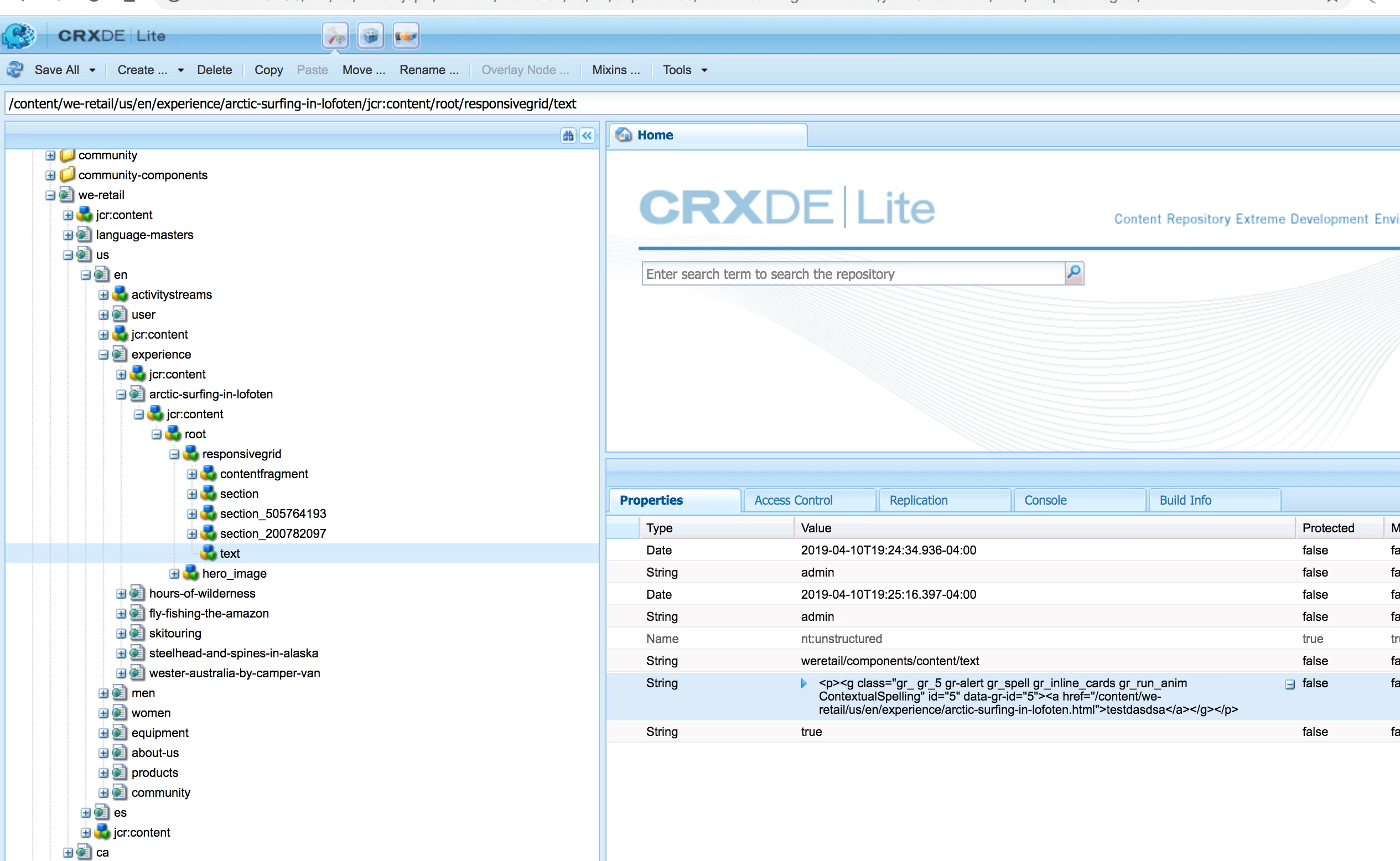Open the Create dropdown arrow
Screen dimensions: 1400x861
click(180, 70)
